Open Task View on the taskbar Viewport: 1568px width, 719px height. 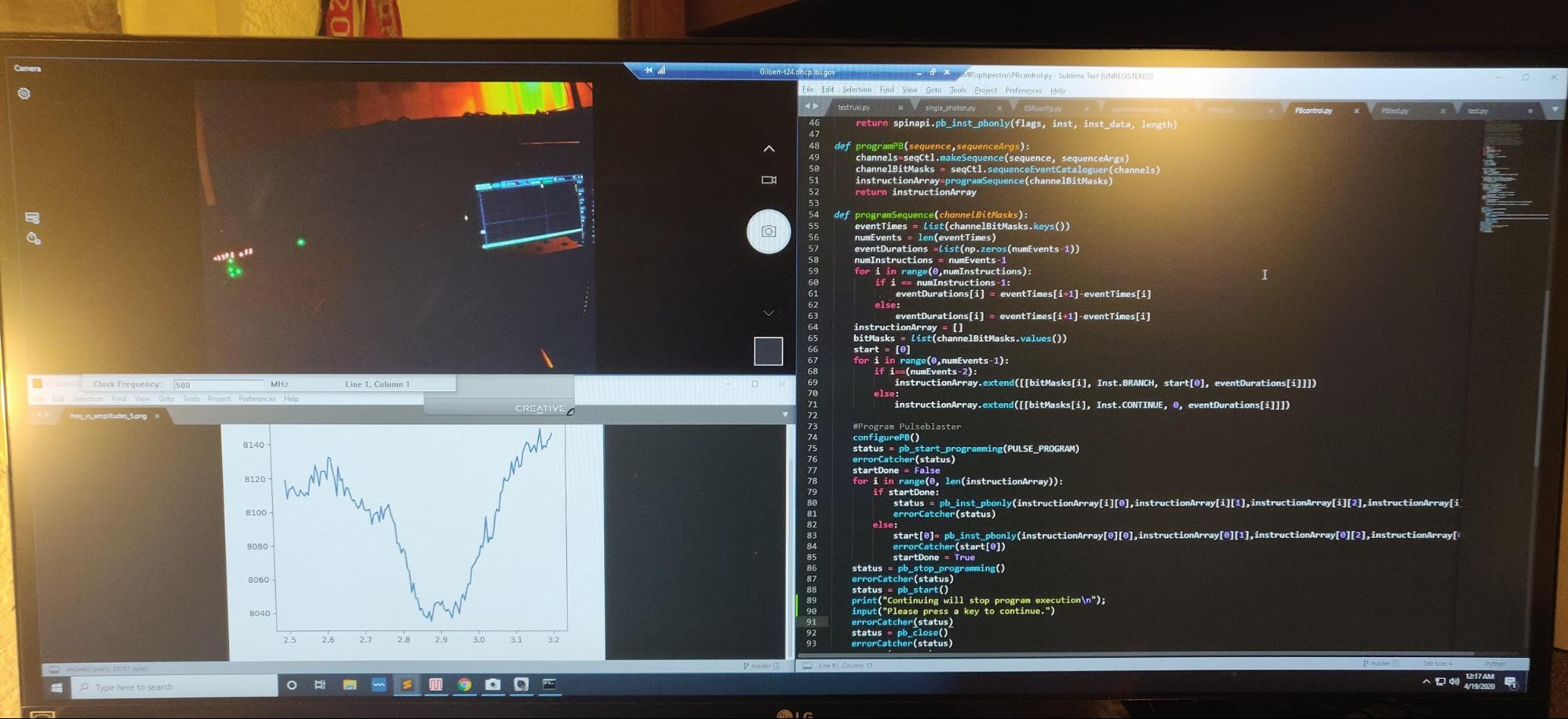click(x=320, y=685)
